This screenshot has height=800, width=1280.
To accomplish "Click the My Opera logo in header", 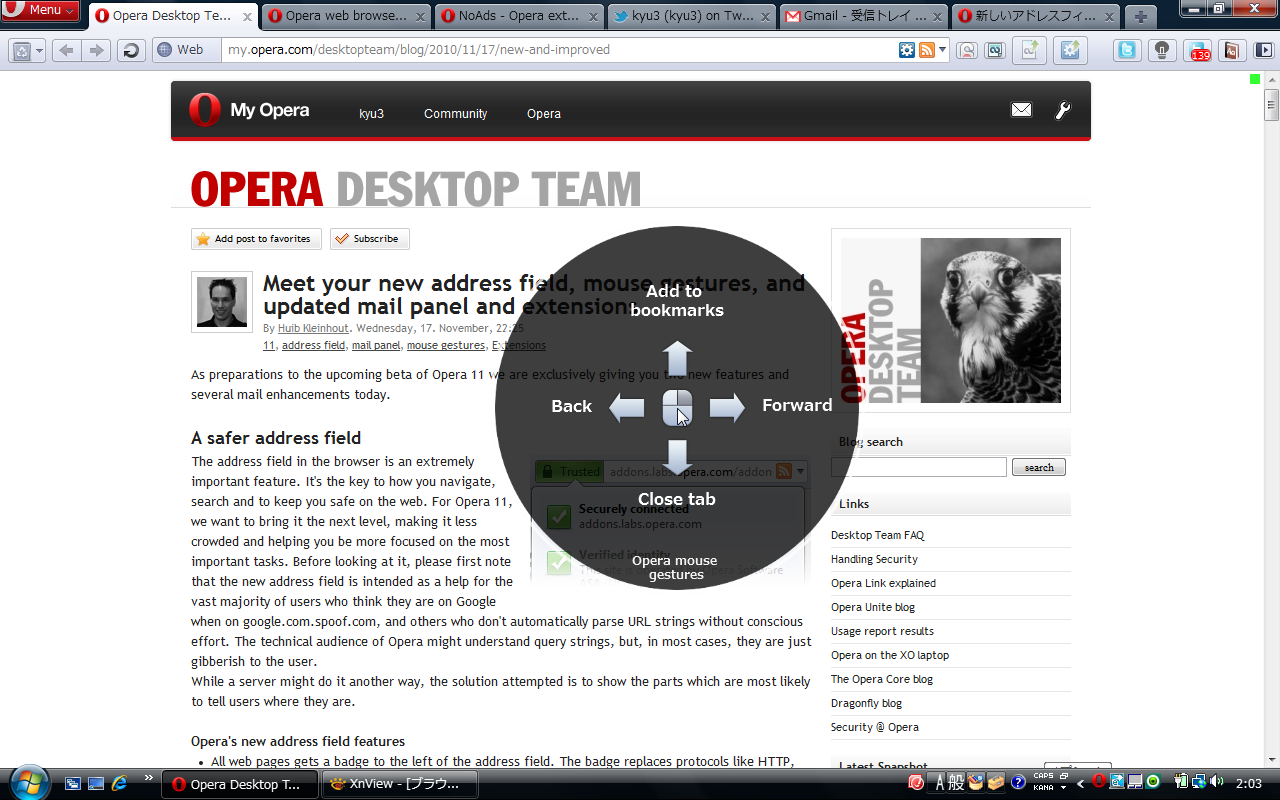I will [249, 110].
